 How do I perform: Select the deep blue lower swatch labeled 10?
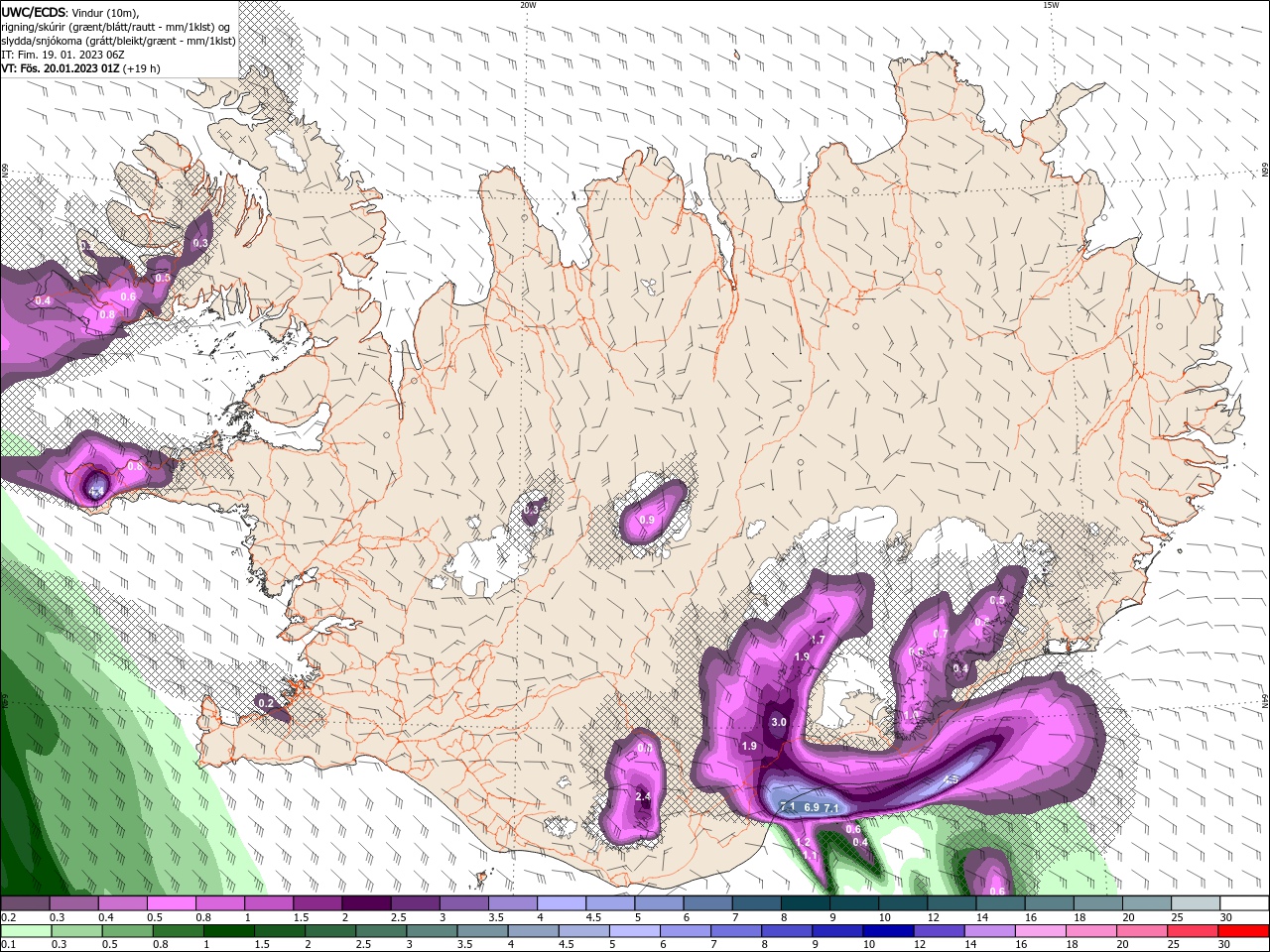(888, 931)
